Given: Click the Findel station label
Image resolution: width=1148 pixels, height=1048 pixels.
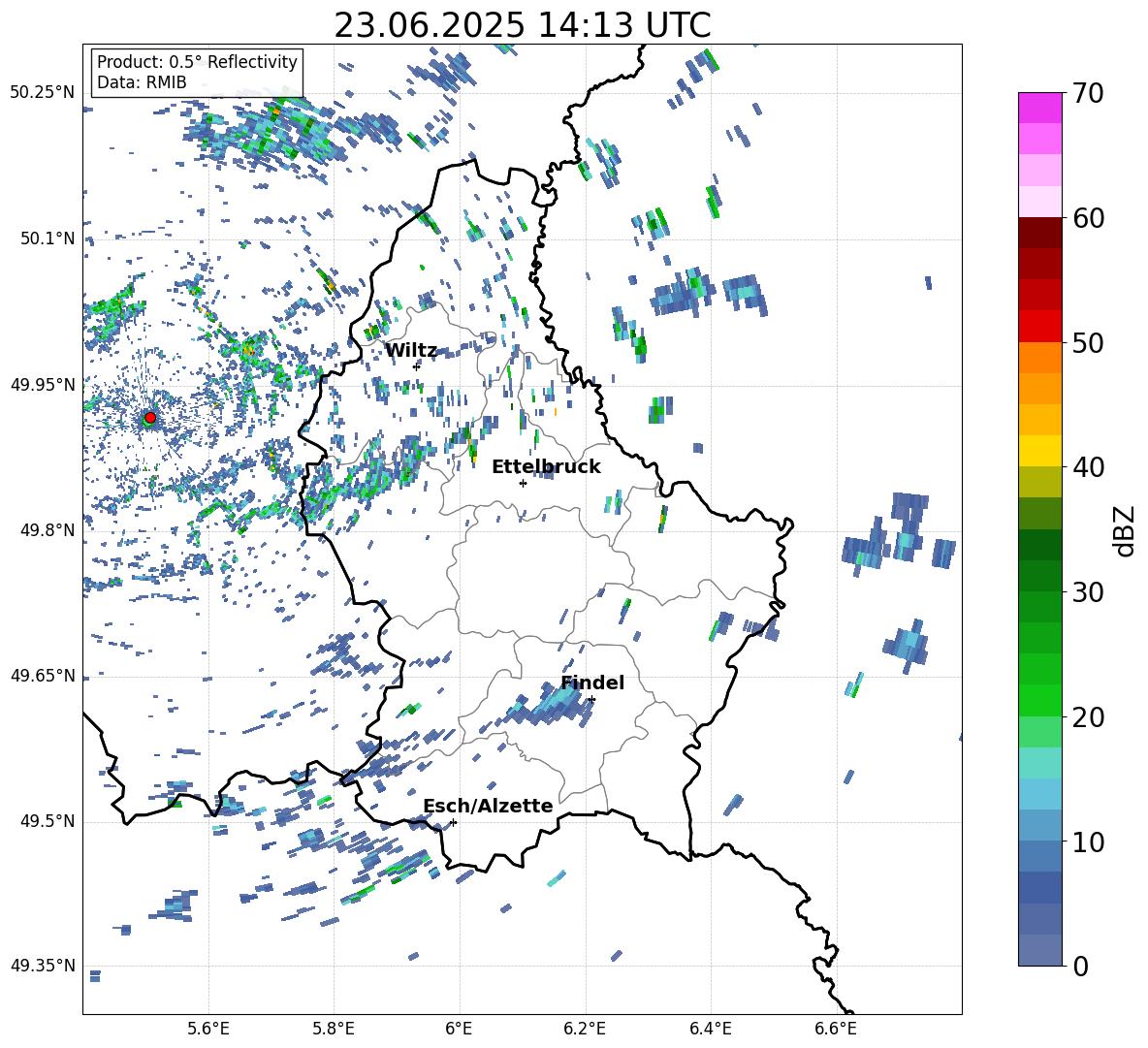Looking at the screenshot, I should click(x=592, y=683).
